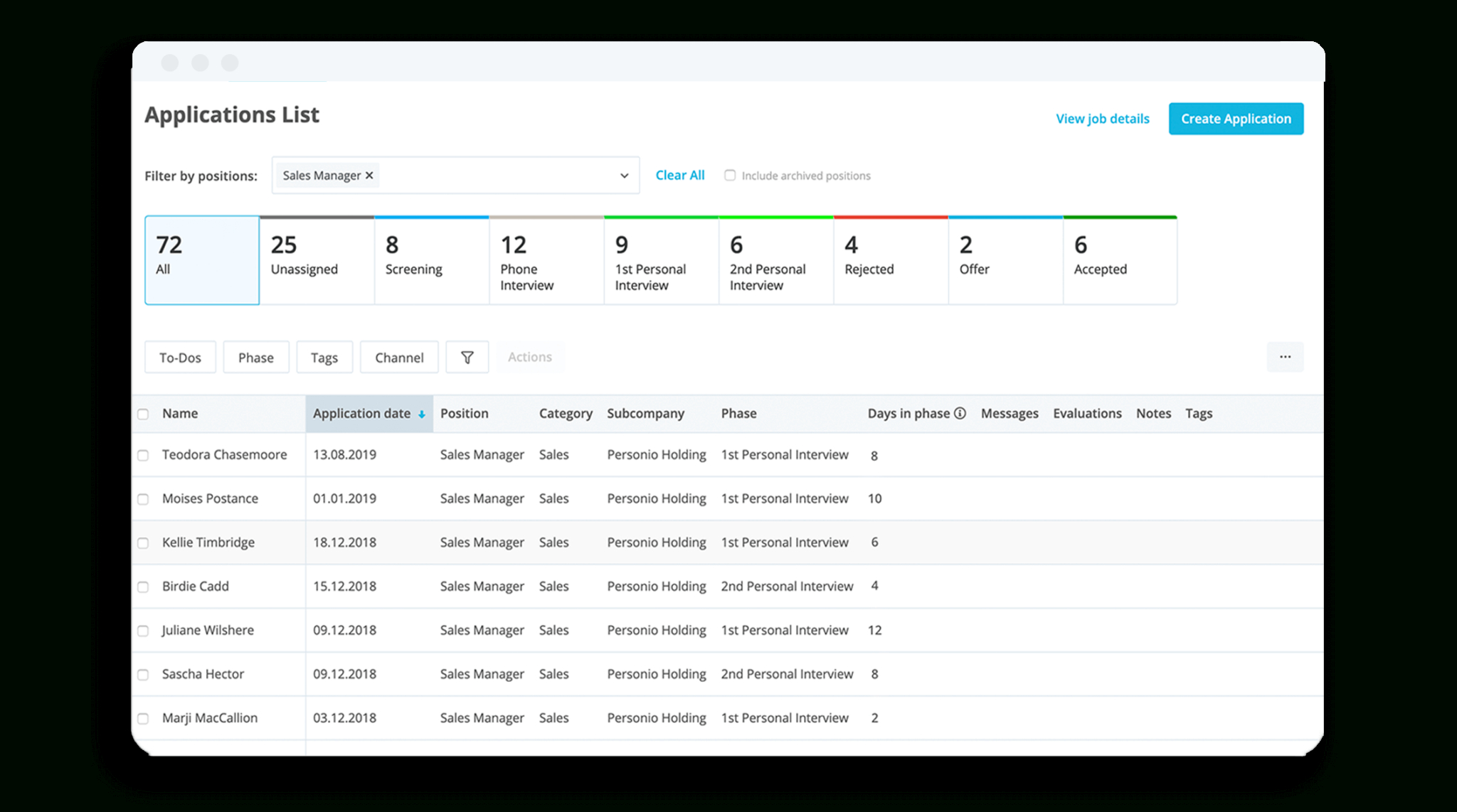Click the Tags filter button
The image size is (1457, 812).
(324, 356)
